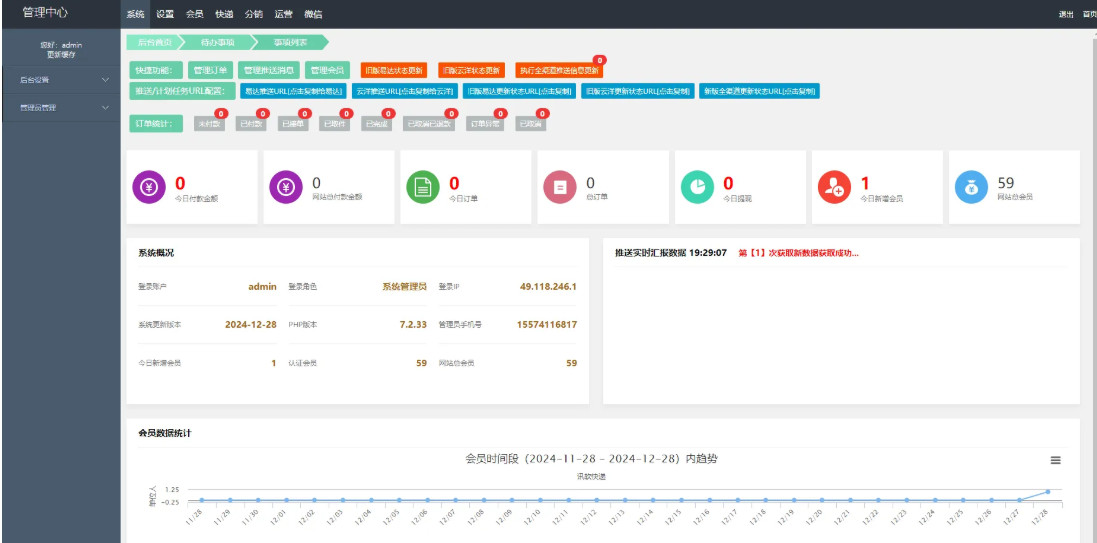The width and height of the screenshot is (1097, 543).
Task: Click the purple yen icon for 网站总付款金额
Action: [x=285, y=187]
